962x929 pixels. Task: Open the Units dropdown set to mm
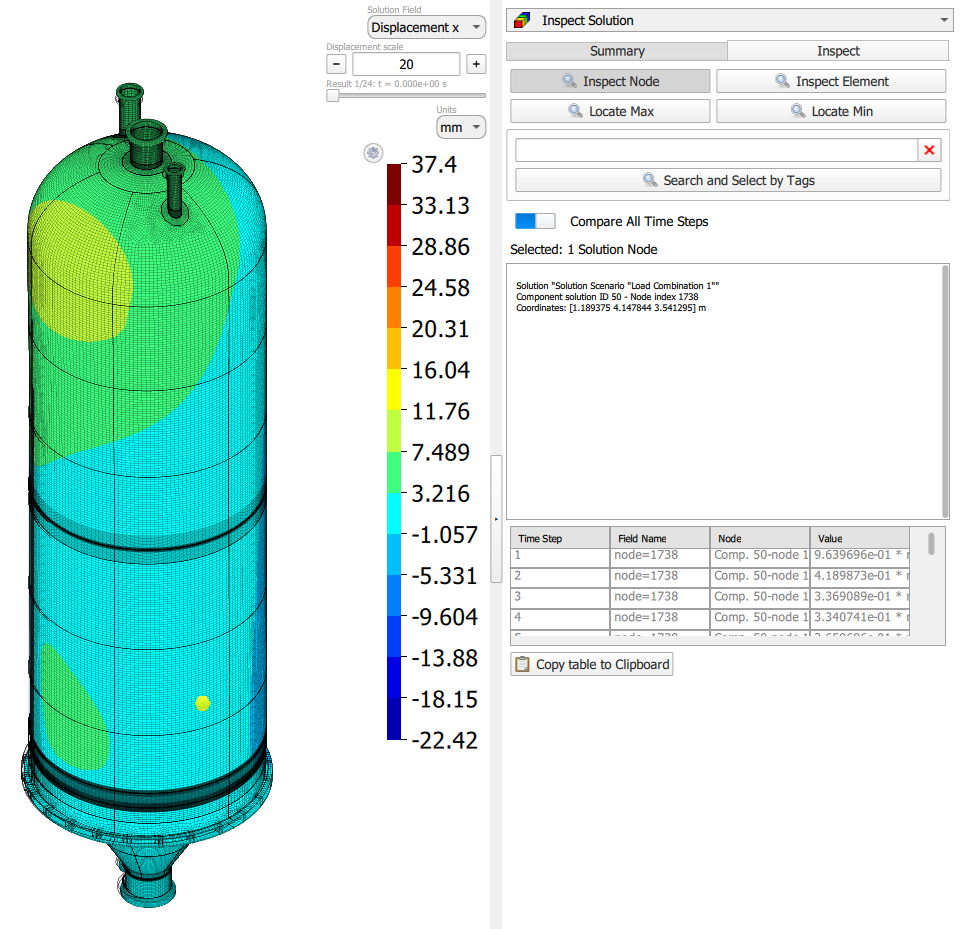pyautogui.click(x=461, y=128)
